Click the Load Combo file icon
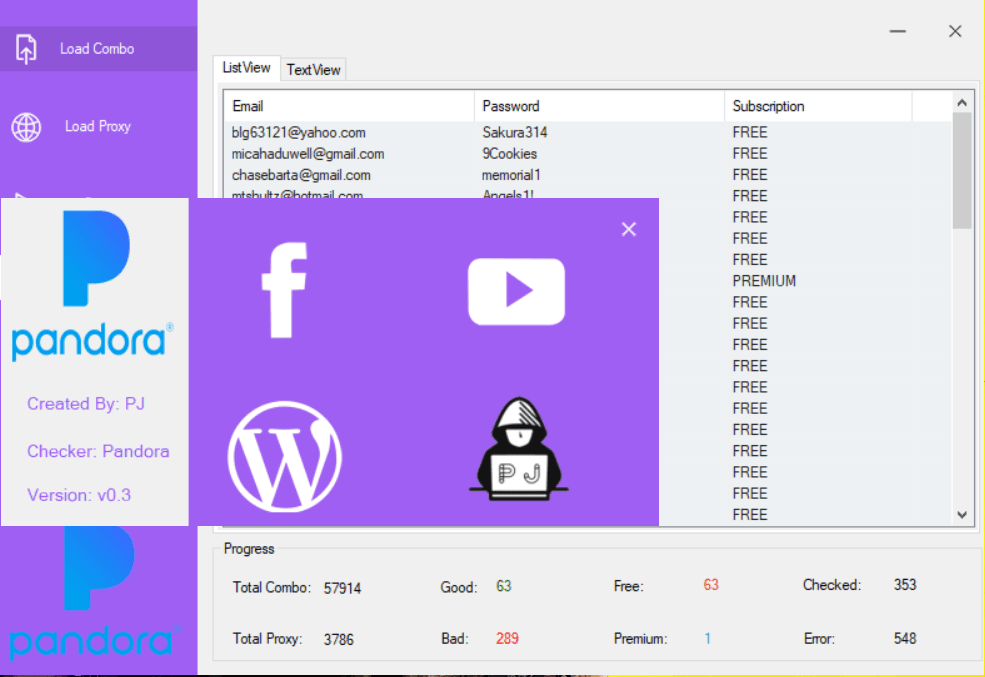 pos(26,48)
